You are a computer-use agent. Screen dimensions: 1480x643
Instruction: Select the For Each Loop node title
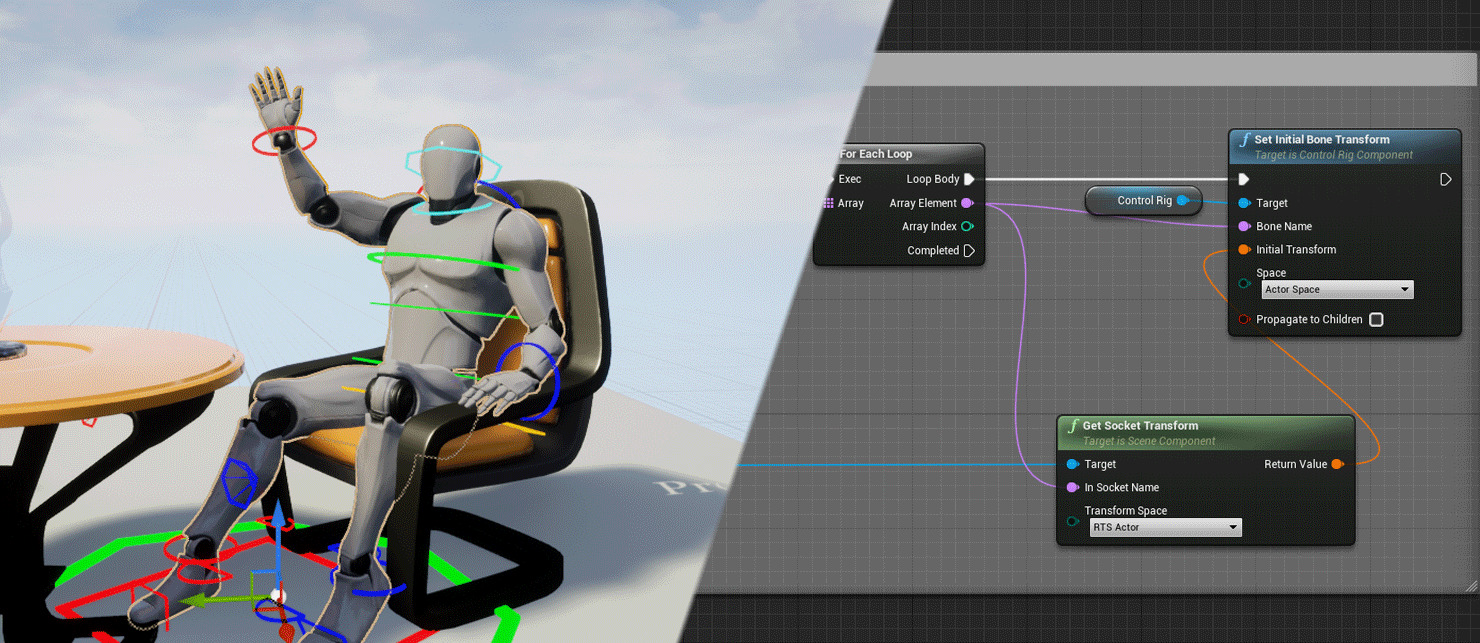876,154
